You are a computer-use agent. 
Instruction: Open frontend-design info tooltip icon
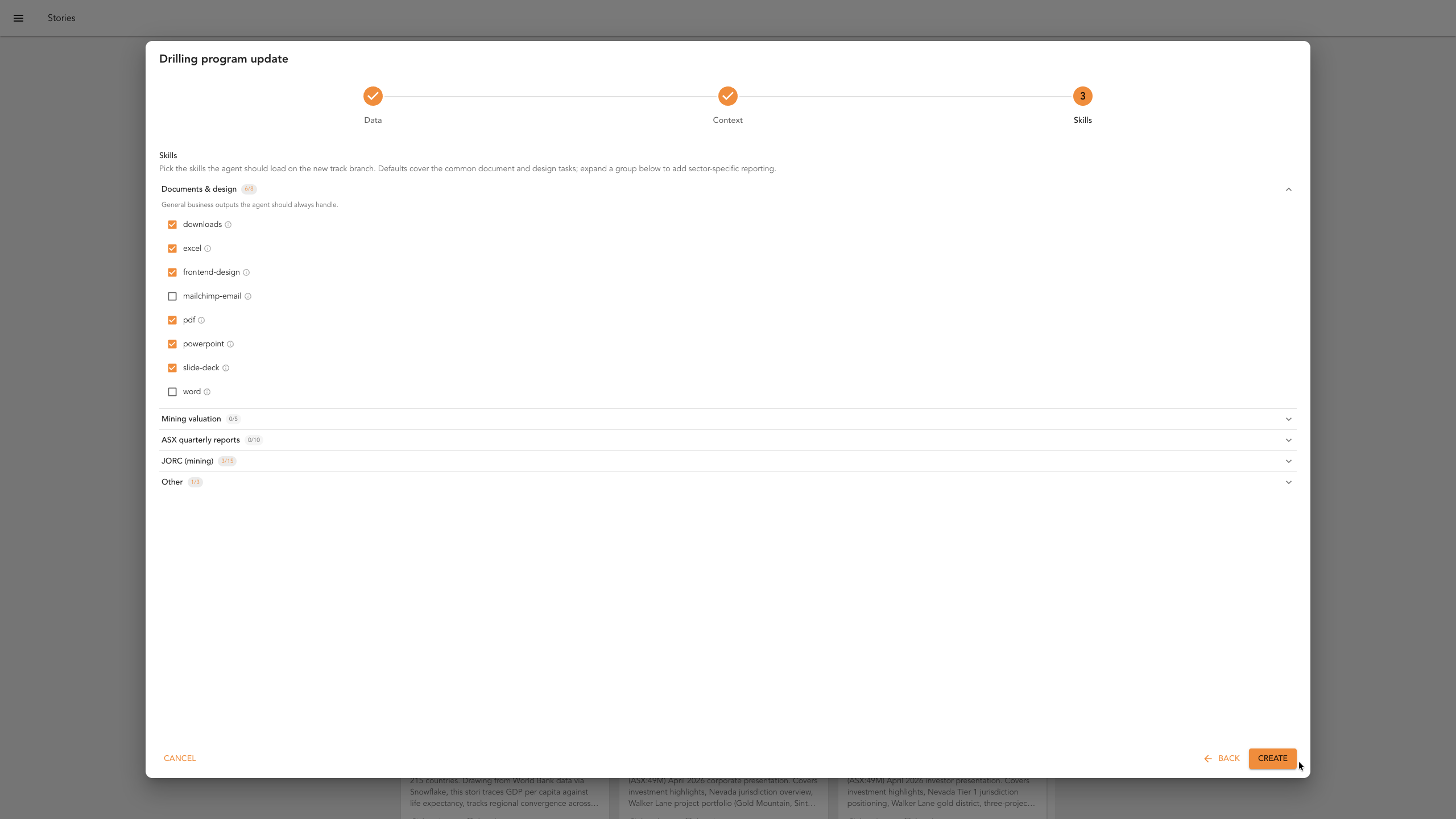(x=246, y=272)
